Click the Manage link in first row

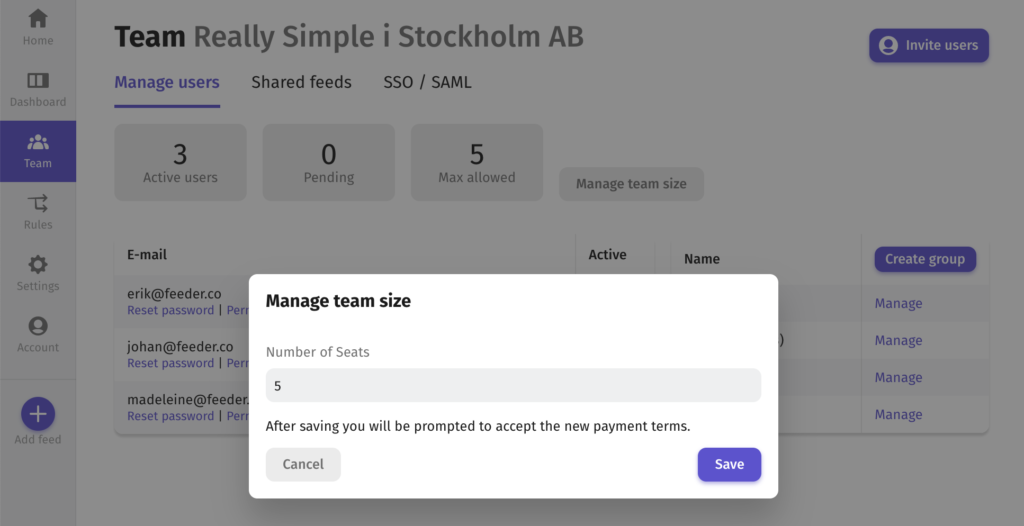(x=898, y=303)
